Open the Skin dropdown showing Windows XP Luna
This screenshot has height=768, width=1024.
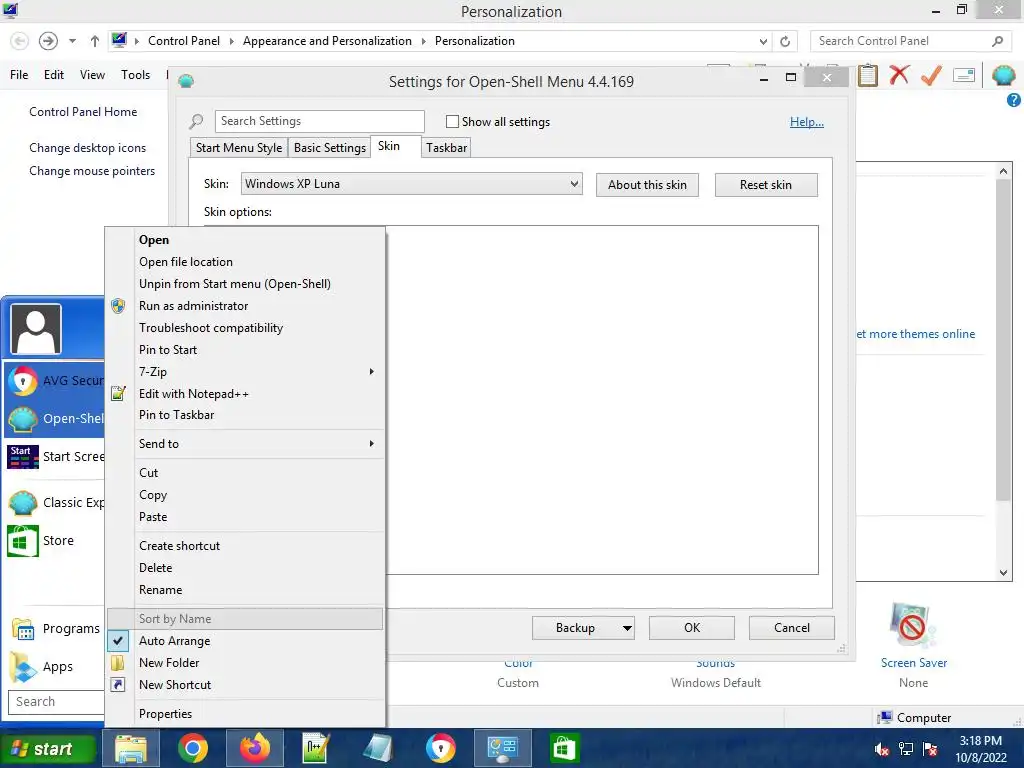tap(411, 184)
